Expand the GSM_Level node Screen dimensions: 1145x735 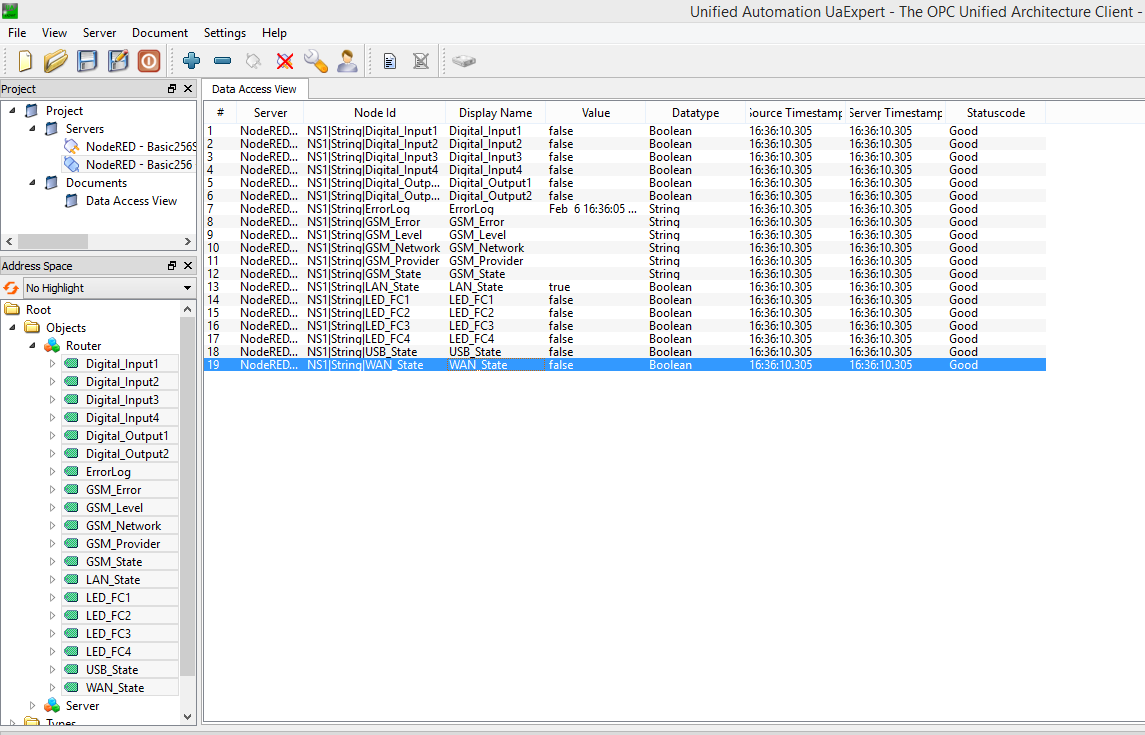(52, 507)
